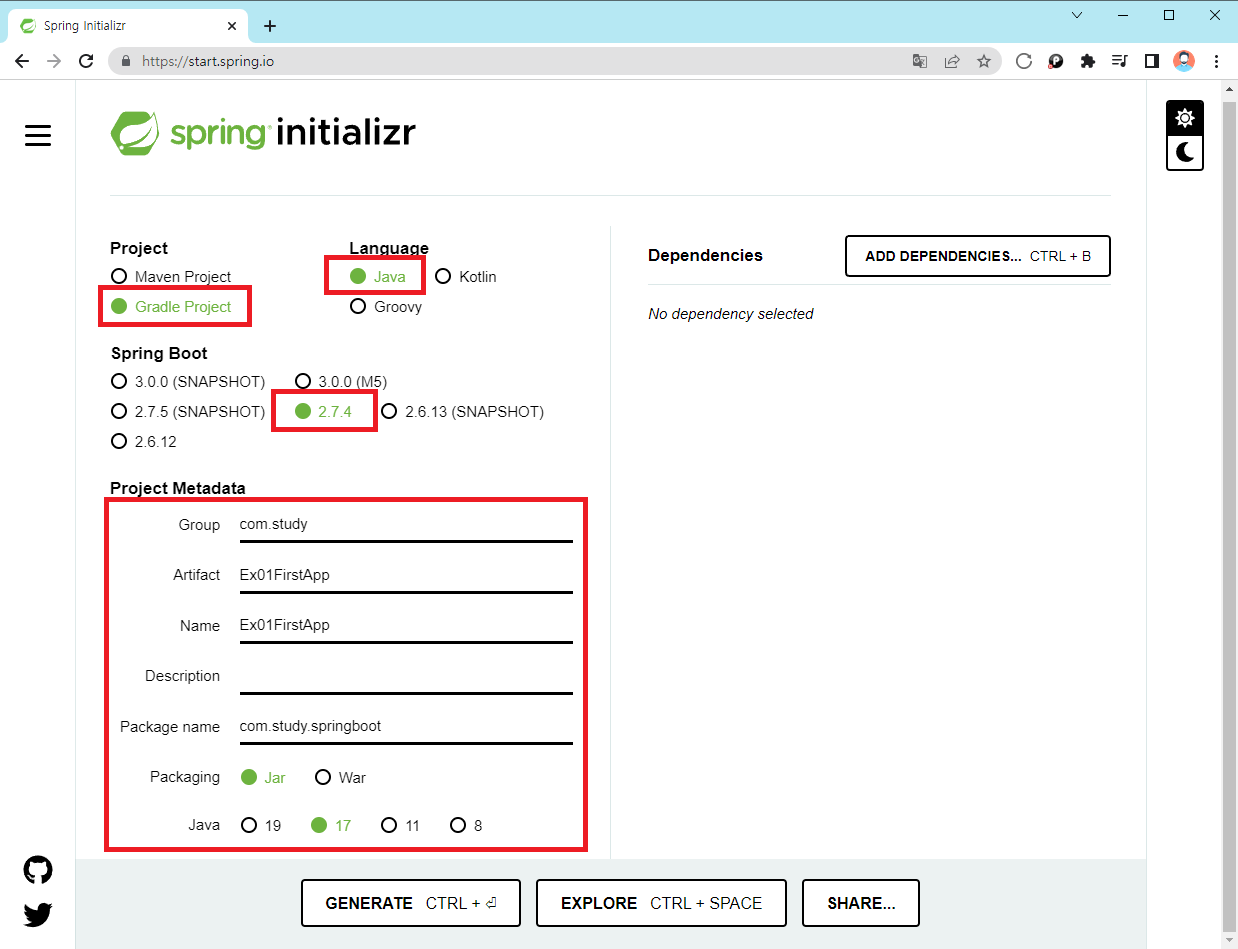
Task: Open Chrome three-dot menu
Action: tap(1216, 61)
